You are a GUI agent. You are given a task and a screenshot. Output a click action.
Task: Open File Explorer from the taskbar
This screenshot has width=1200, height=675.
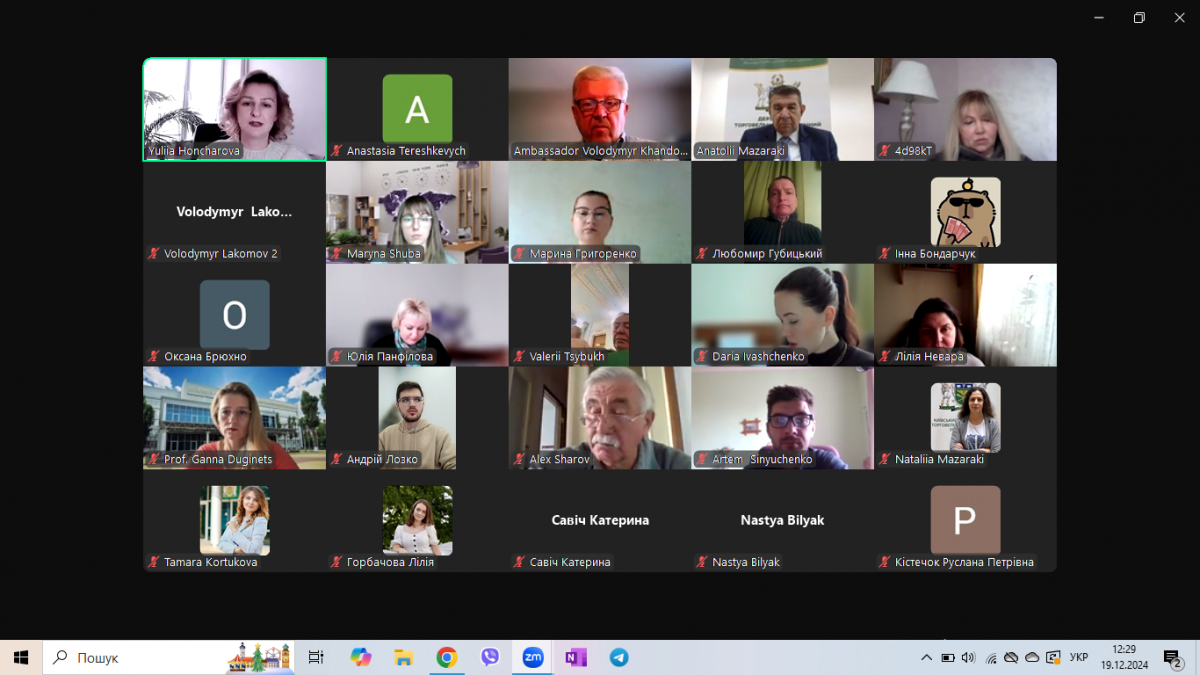click(404, 657)
